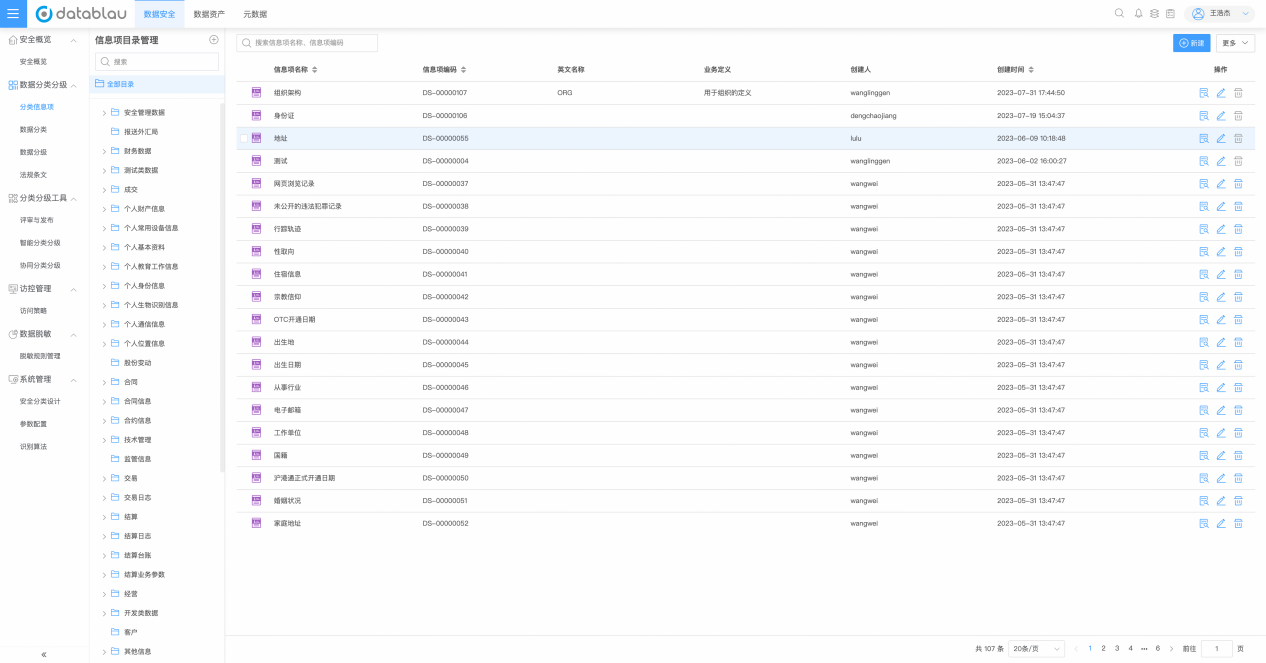Expand the 个人财产信息 folder
Image resolution: width=1266 pixels, height=663 pixels.
click(x=104, y=209)
